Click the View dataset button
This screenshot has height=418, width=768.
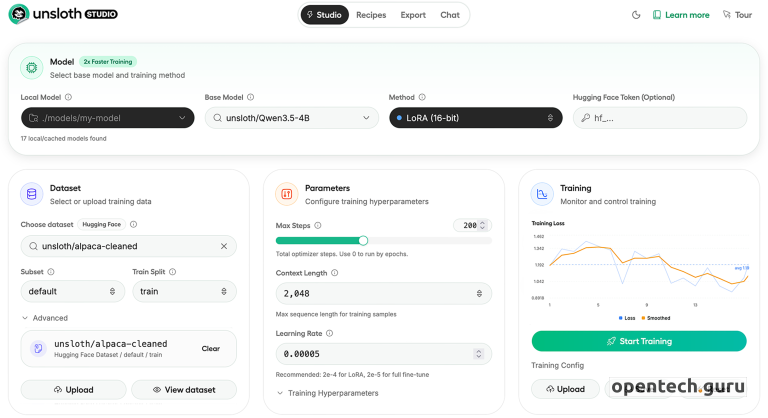point(184,389)
